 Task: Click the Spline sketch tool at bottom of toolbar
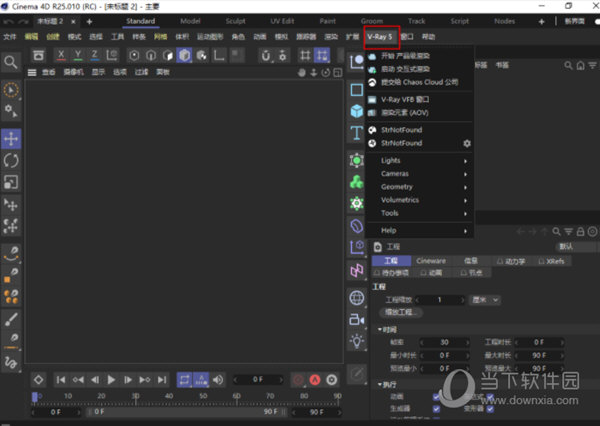11,362
